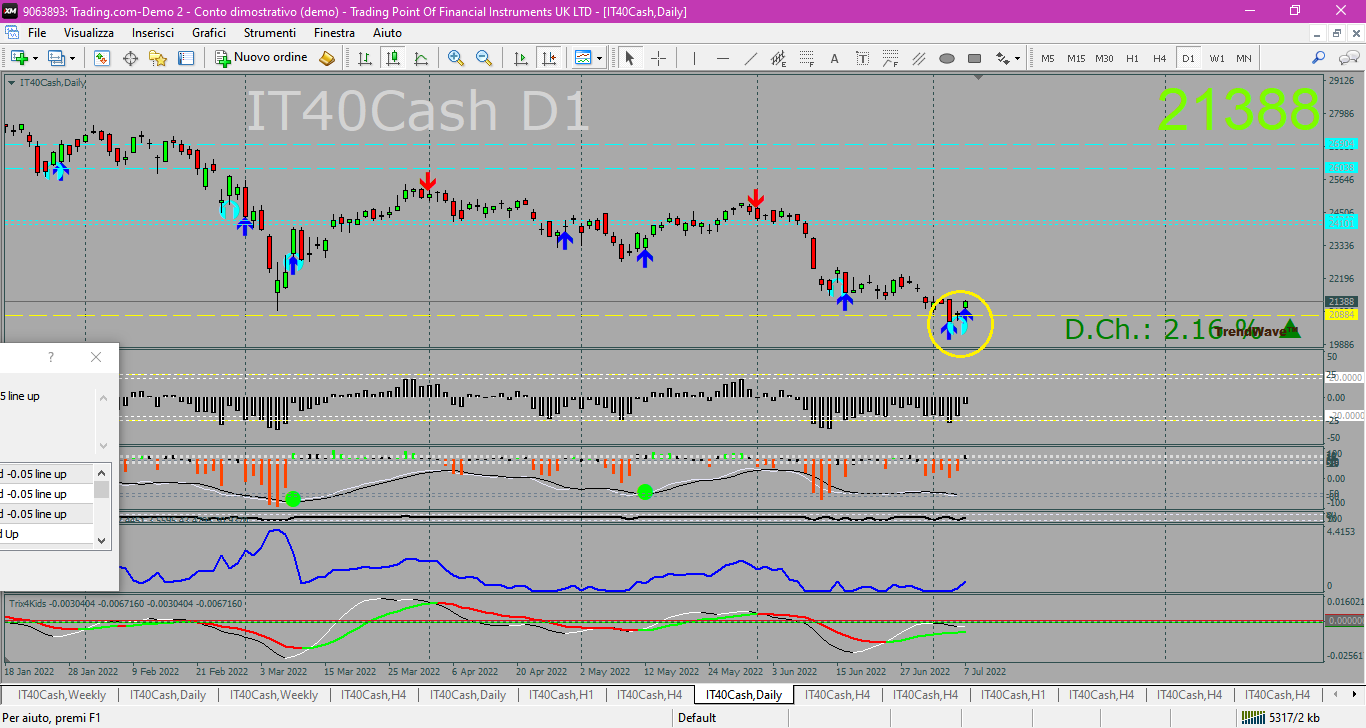Open the Inserisci menu
The width and height of the screenshot is (1366, 728).
153,33
